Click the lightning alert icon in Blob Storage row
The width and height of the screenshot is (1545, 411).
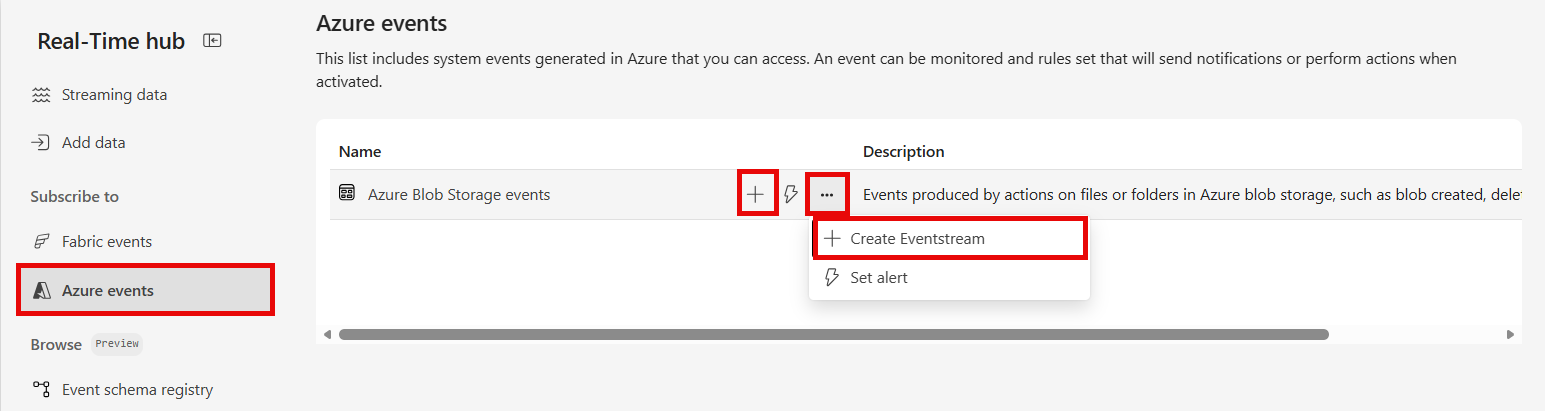pos(791,195)
